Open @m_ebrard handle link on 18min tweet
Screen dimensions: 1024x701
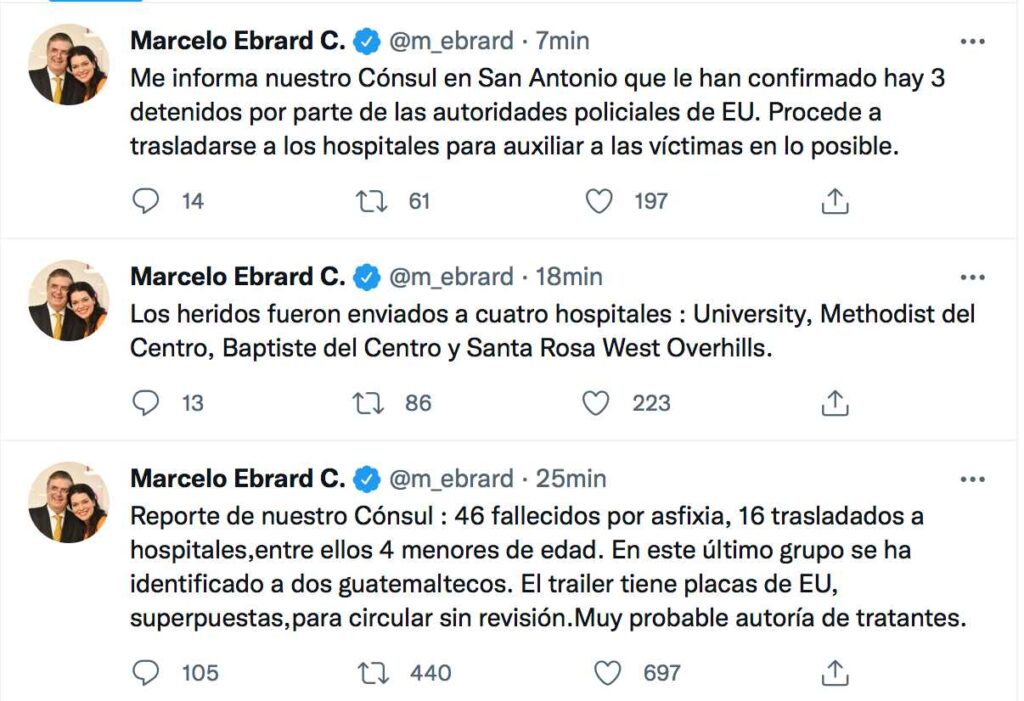(x=451, y=277)
